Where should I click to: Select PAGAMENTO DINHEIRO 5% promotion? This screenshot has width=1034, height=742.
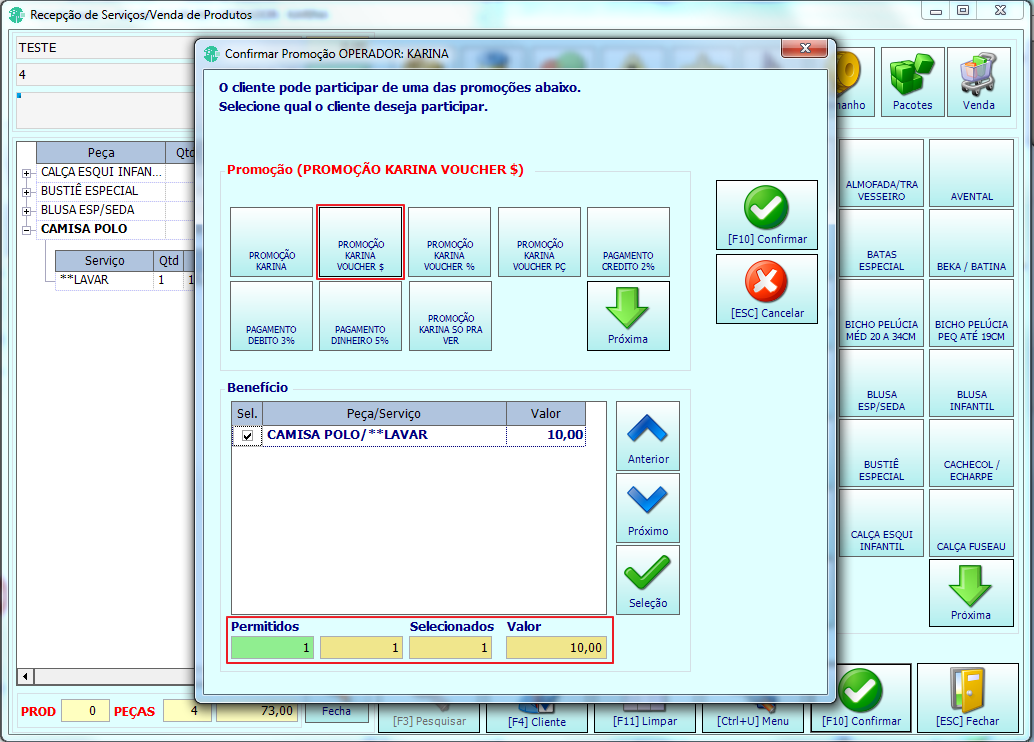(360, 316)
